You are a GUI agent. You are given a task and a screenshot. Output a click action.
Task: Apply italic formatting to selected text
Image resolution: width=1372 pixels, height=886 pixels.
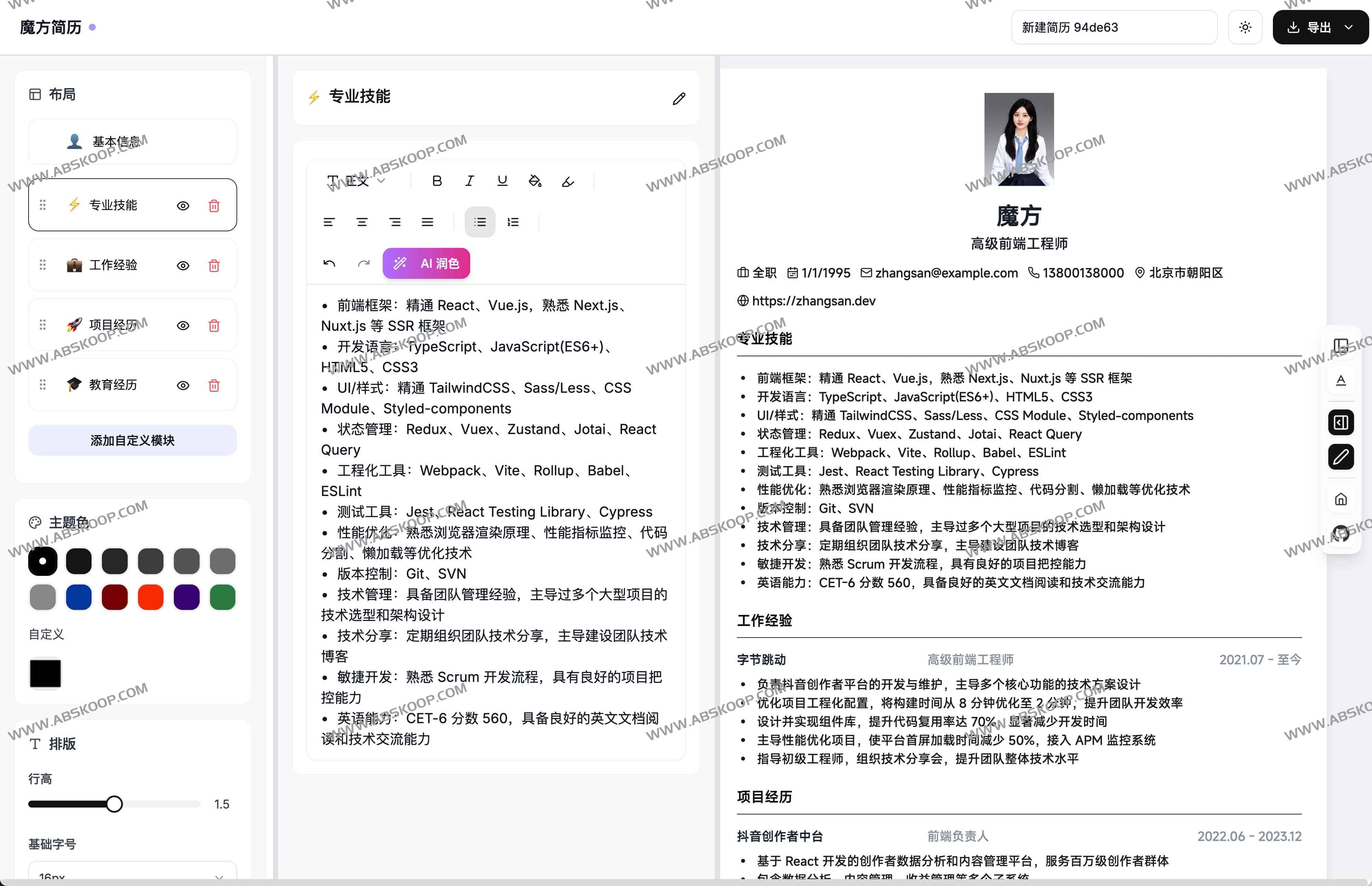pos(469,181)
